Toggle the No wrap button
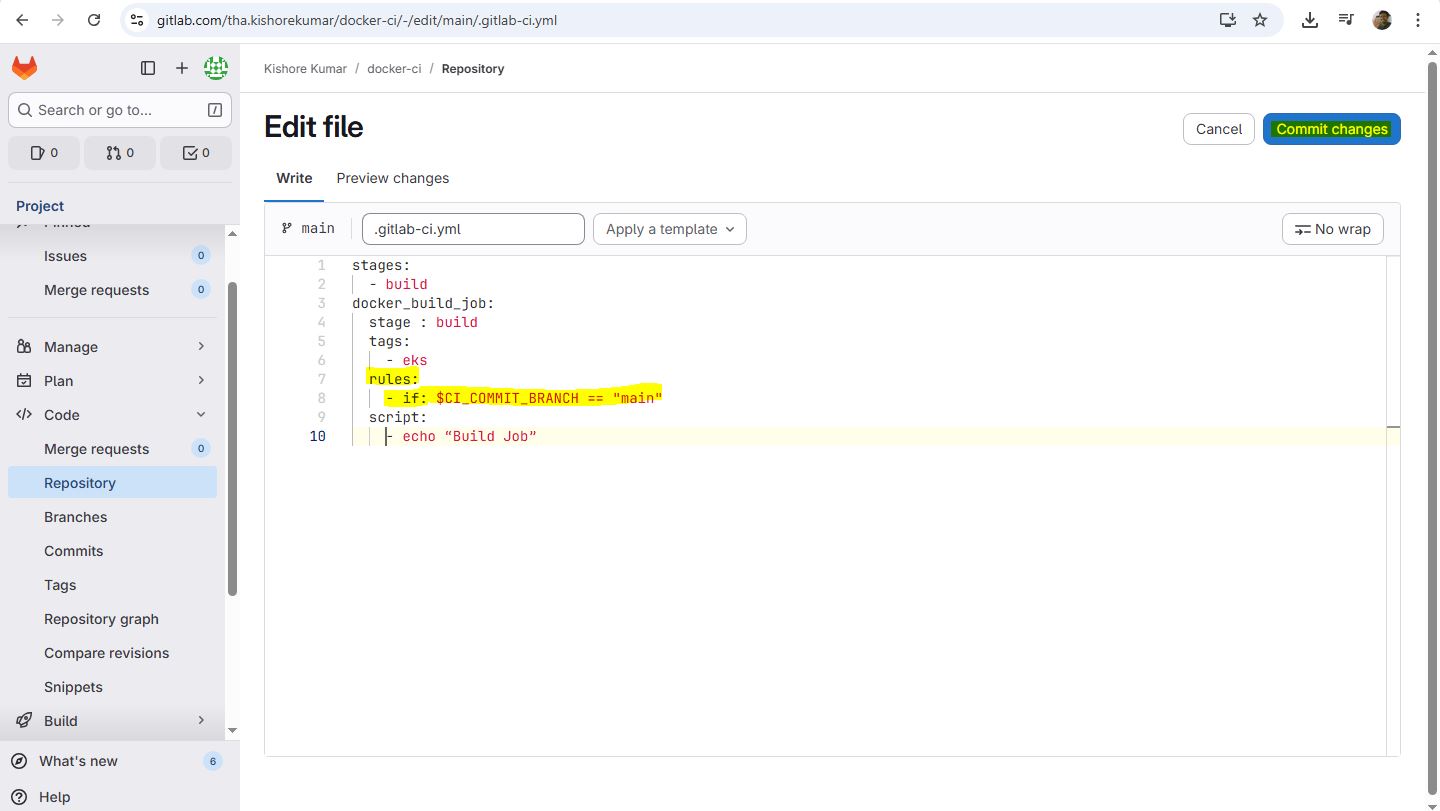 (x=1332, y=229)
